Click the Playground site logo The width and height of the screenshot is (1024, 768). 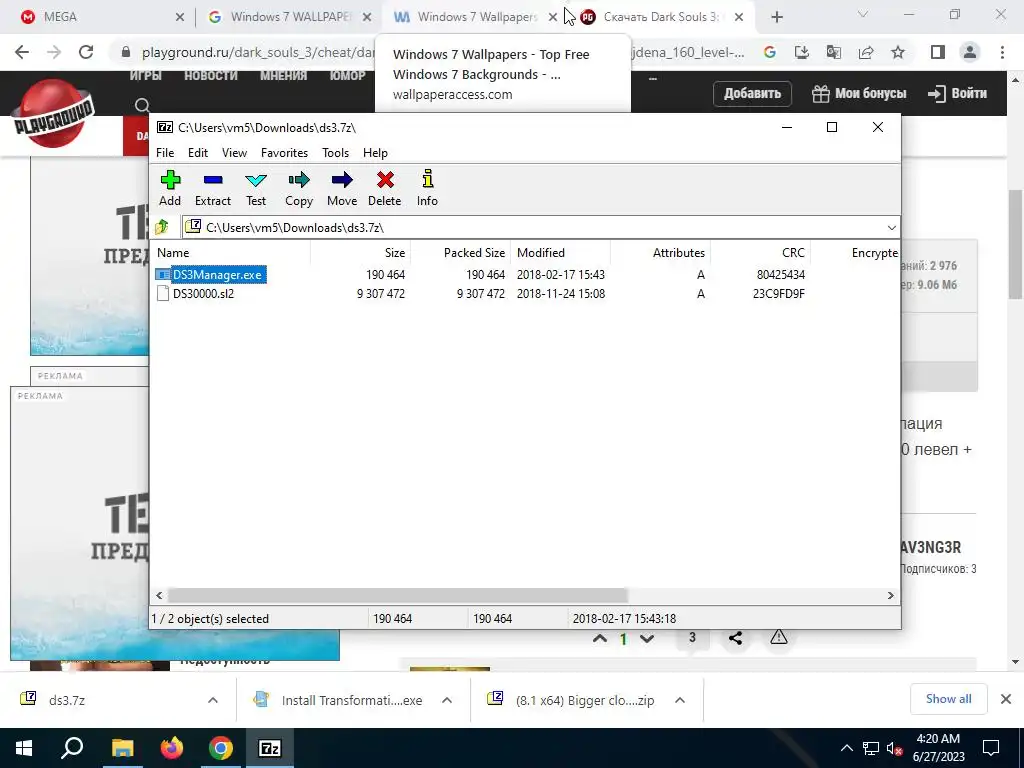tap(54, 114)
